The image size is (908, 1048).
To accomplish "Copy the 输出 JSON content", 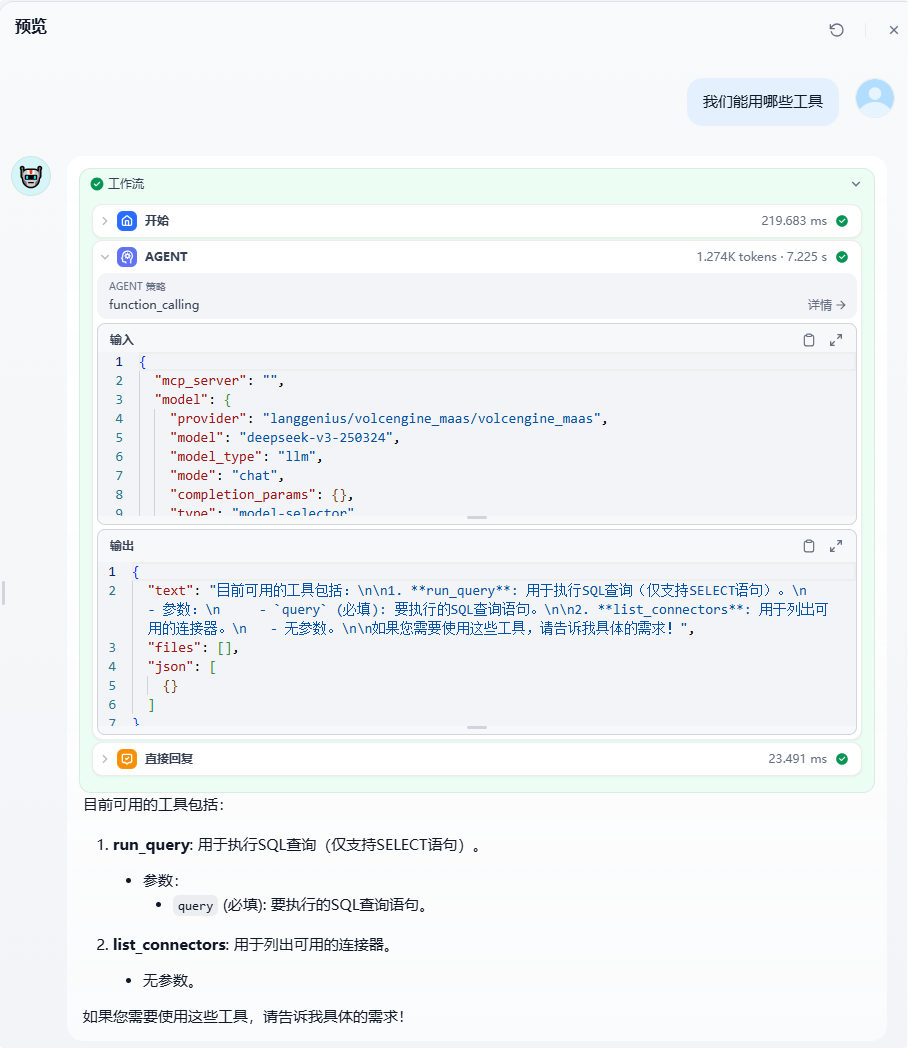I will pyautogui.click(x=809, y=546).
